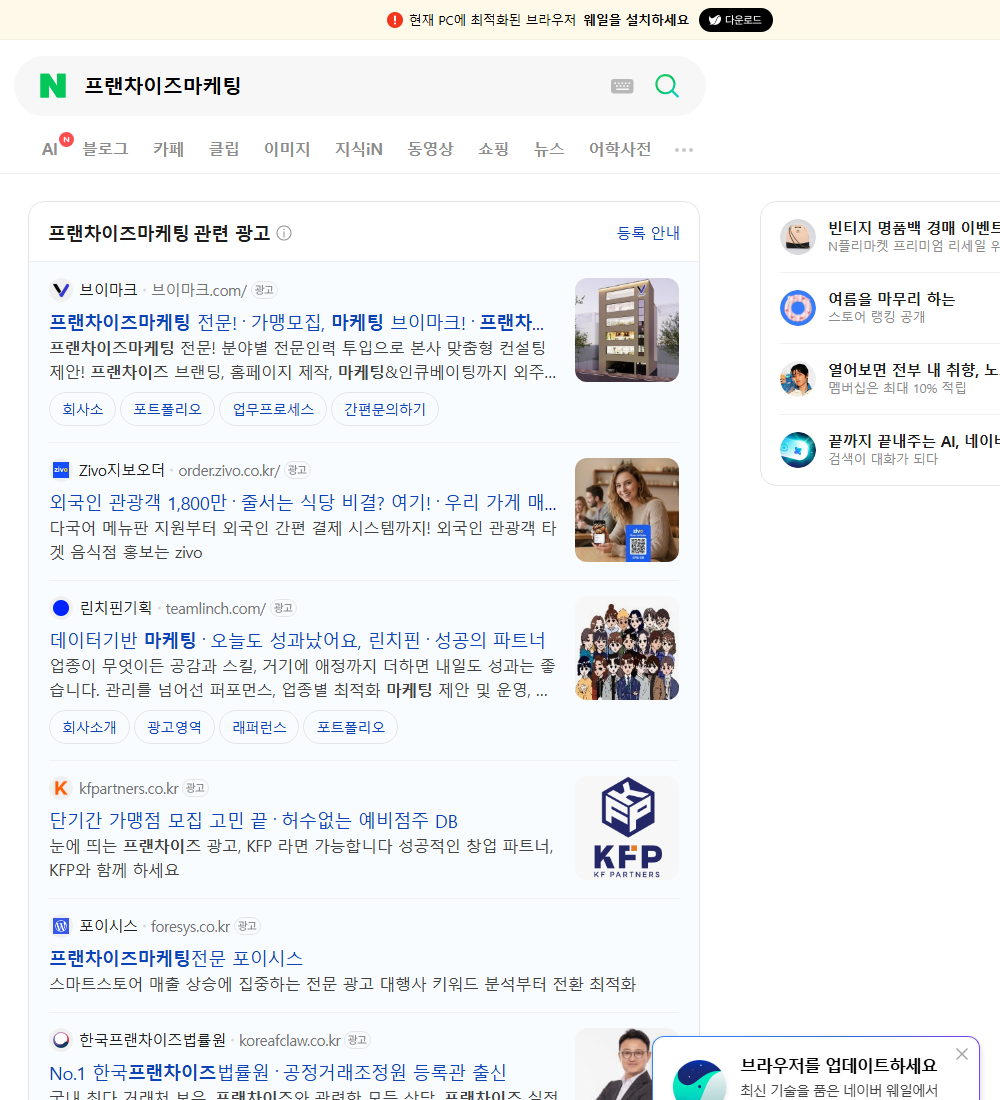Click the 웨일을 설치하세요 banner text
1000x1100 pixels.
636,20
